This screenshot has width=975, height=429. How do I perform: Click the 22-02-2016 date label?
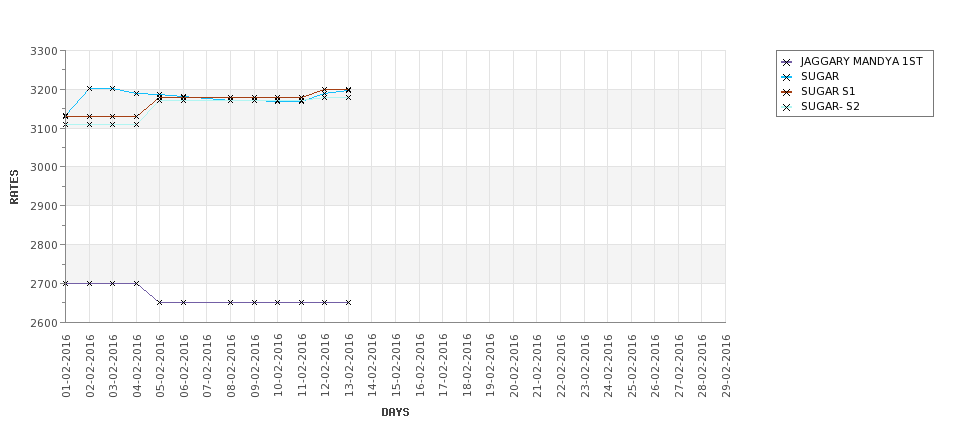[560, 366]
